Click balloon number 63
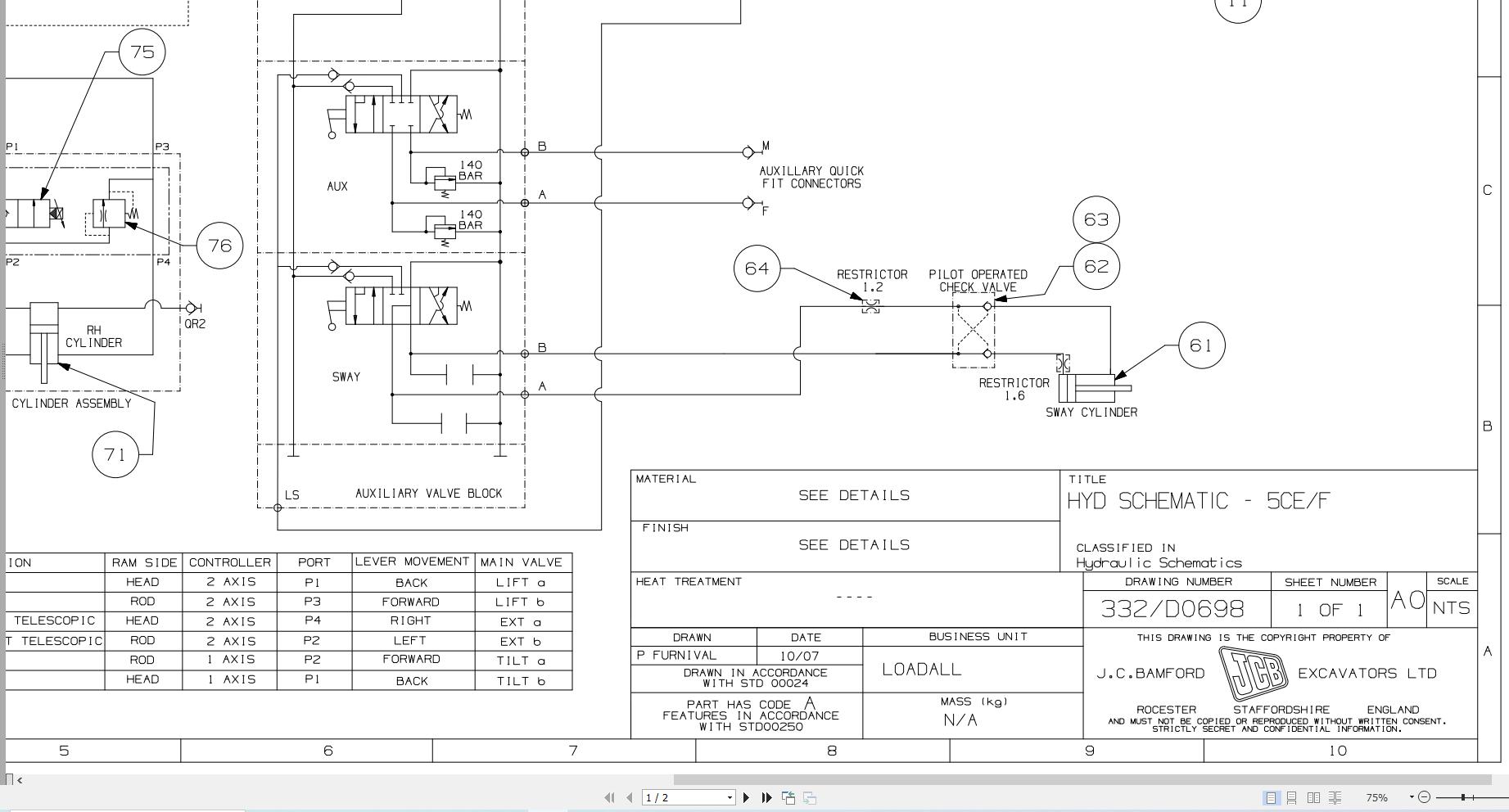Screen dimensions: 1509x812 tap(1096, 219)
